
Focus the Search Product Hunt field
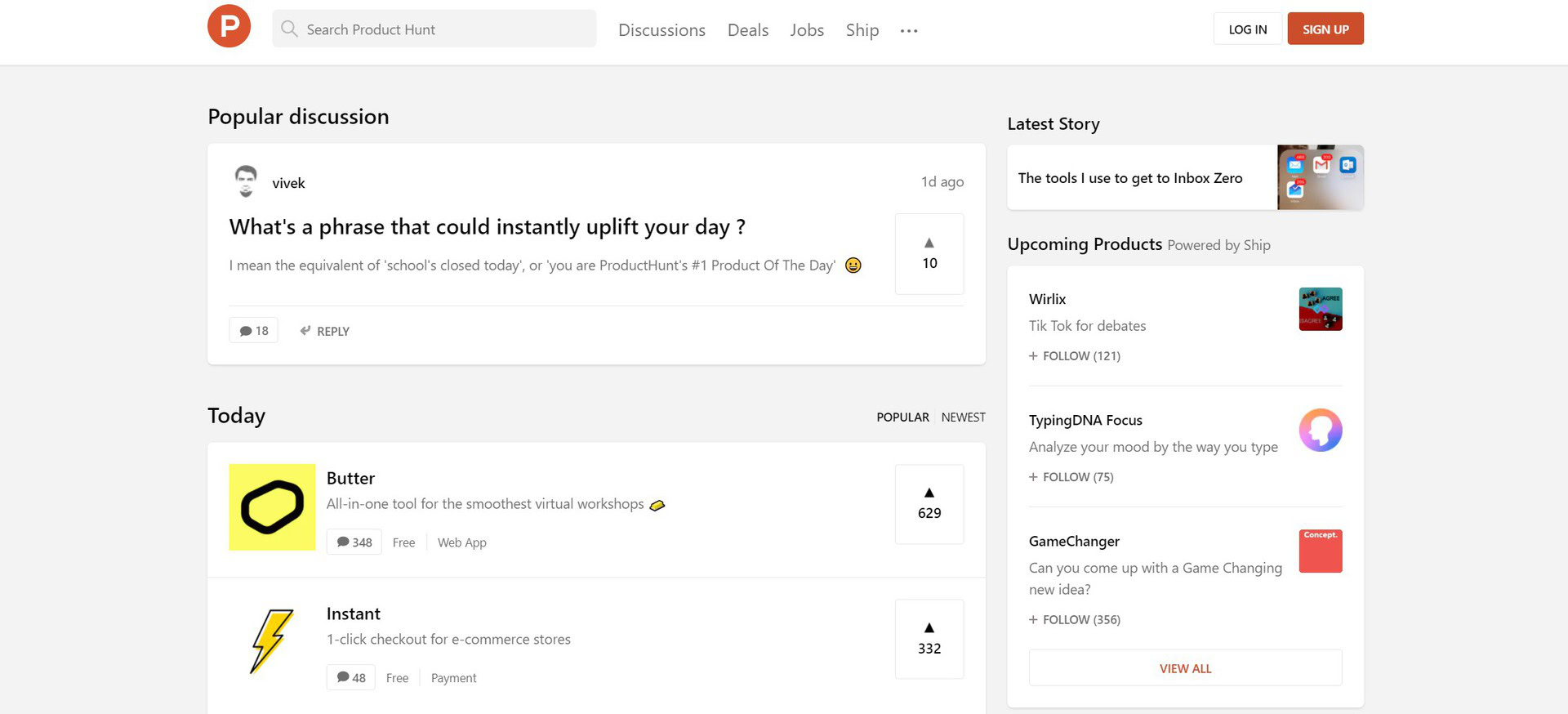pyautogui.click(x=434, y=29)
